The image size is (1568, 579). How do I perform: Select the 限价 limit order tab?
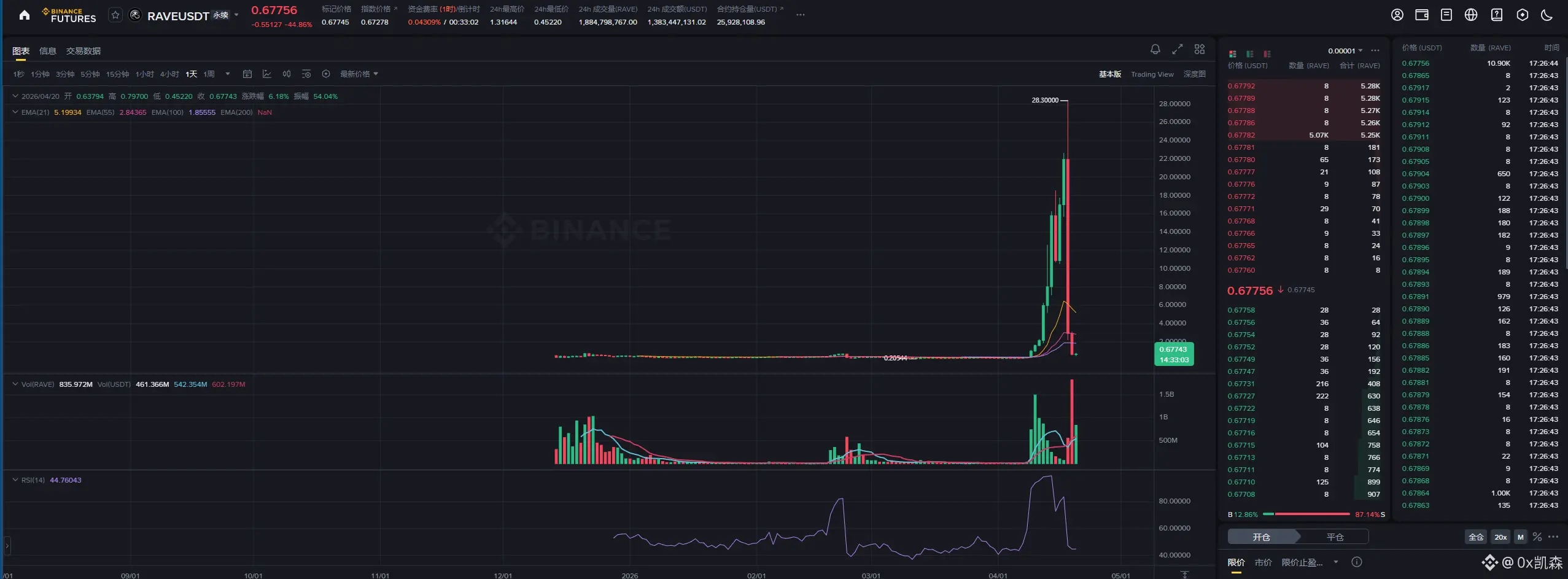tap(1236, 562)
